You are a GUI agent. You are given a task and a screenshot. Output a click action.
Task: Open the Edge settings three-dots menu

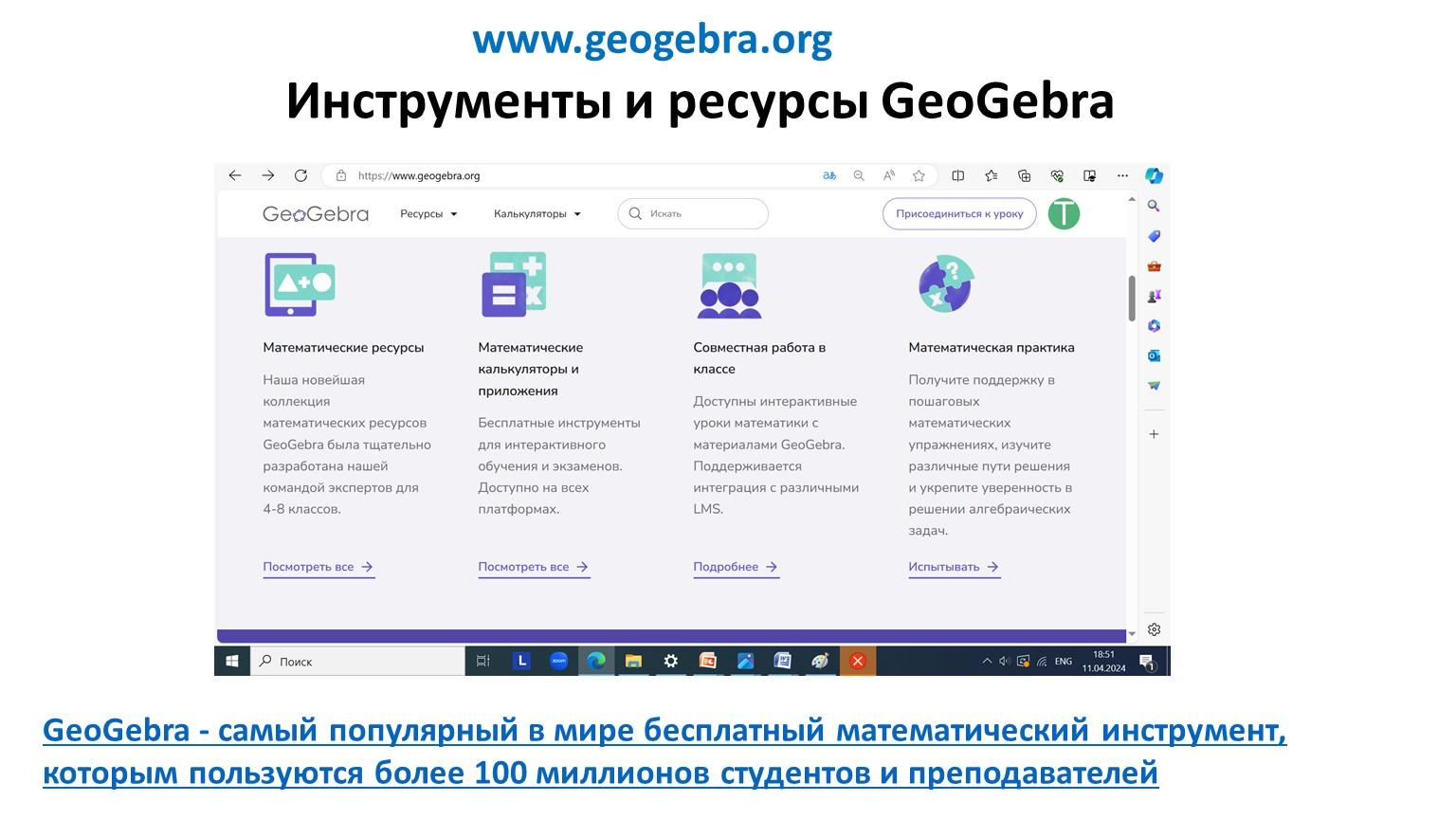coord(1122,175)
